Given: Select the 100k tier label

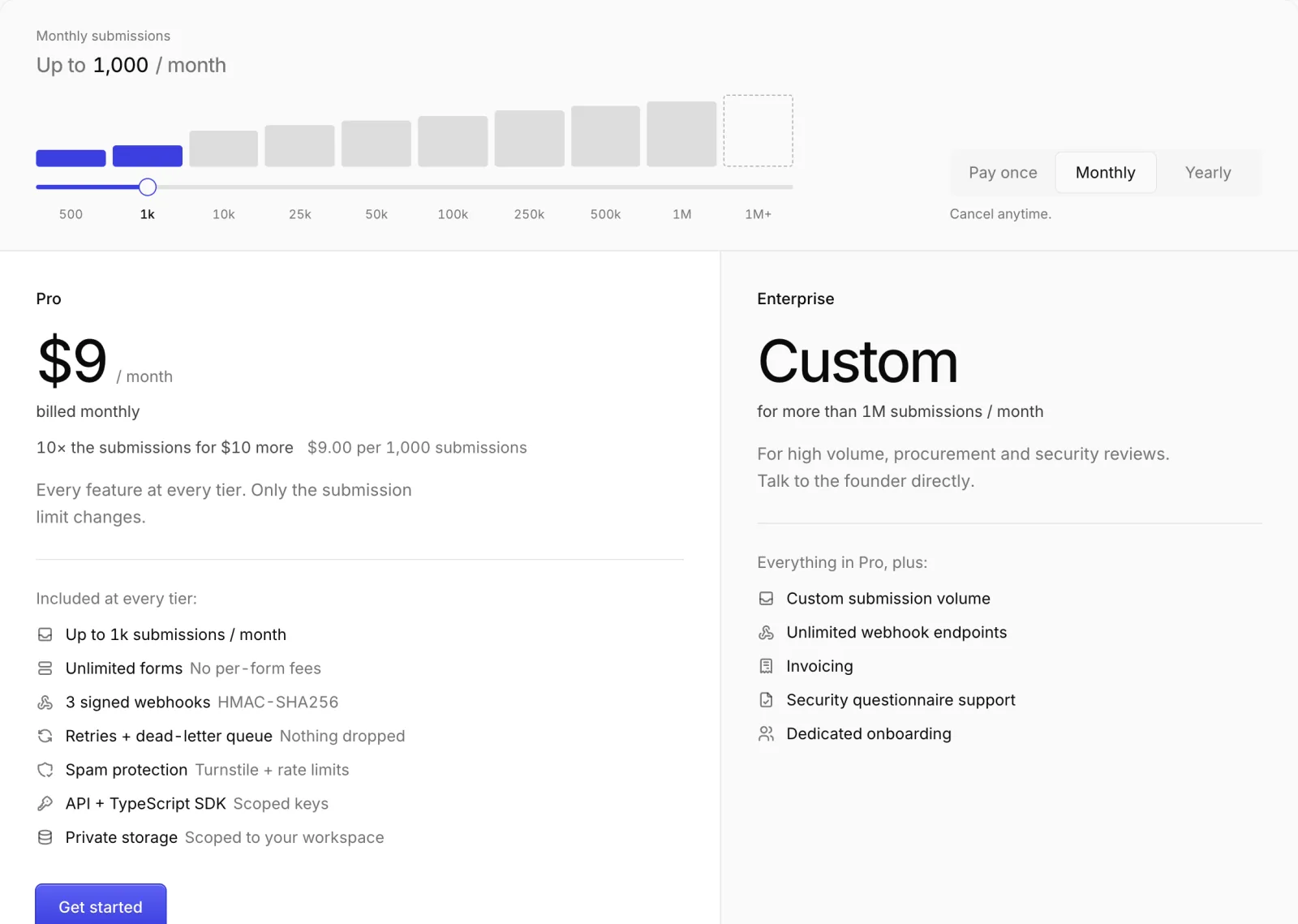Looking at the screenshot, I should pyautogui.click(x=453, y=214).
